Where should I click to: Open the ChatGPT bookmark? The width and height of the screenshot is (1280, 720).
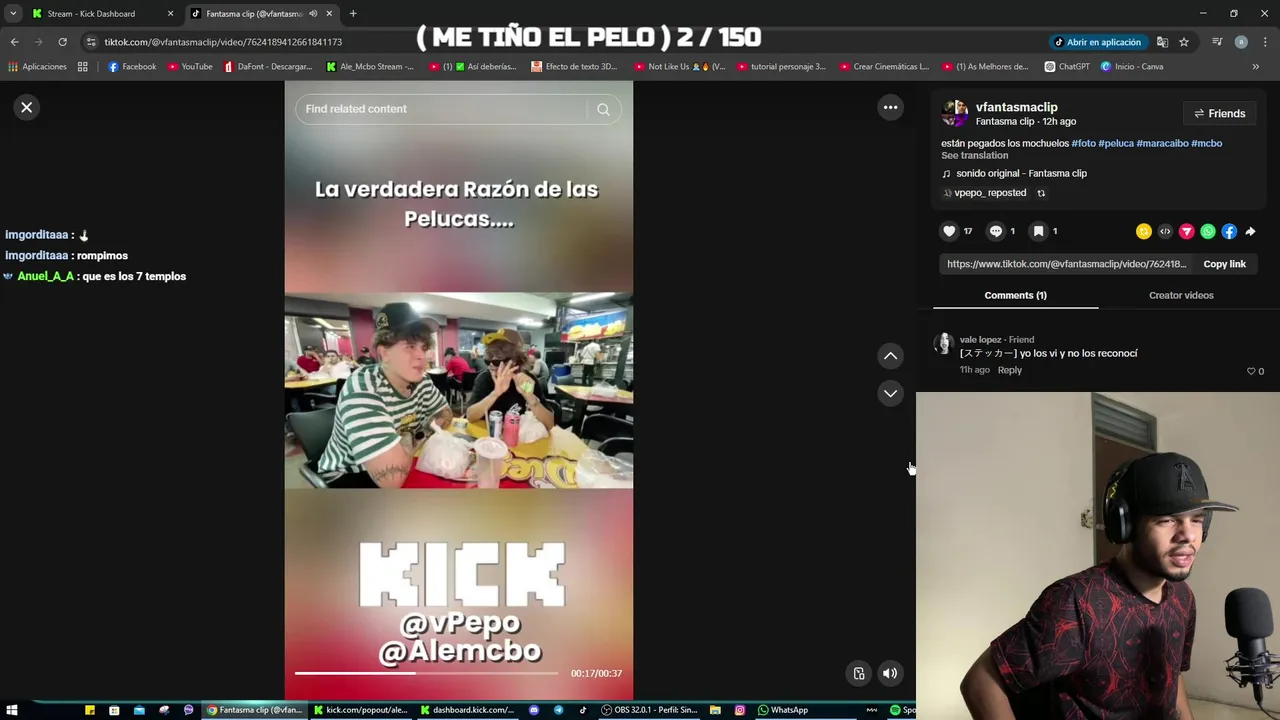[1067, 67]
